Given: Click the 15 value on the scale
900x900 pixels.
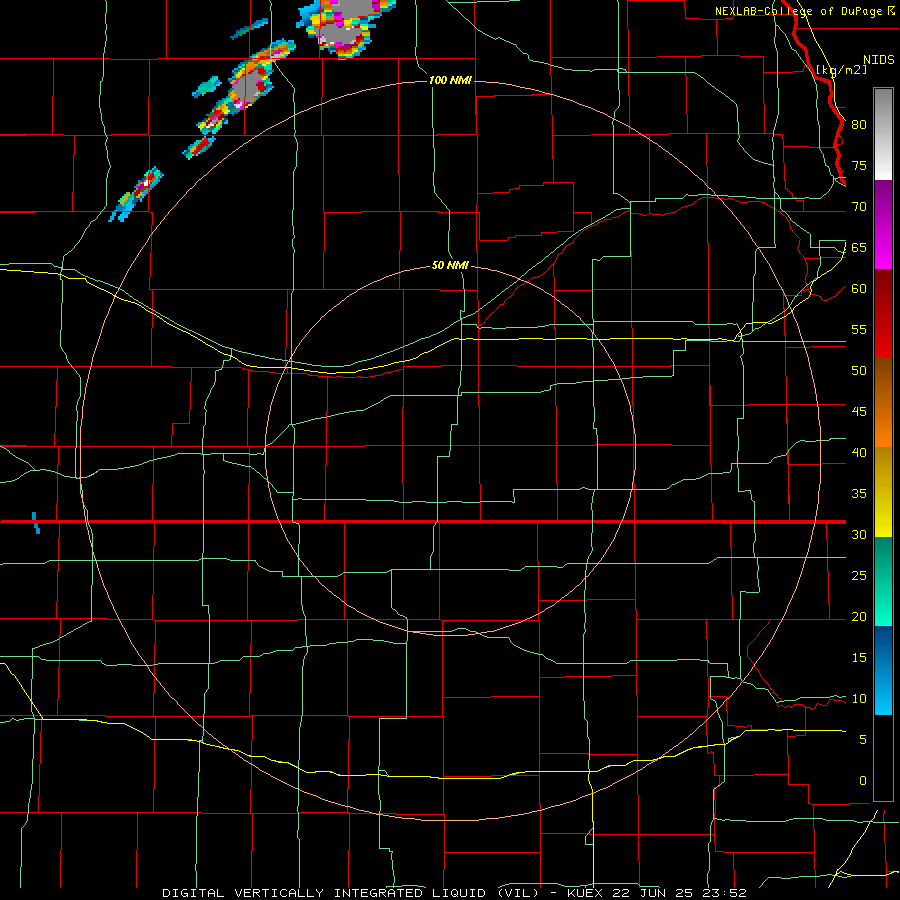Looking at the screenshot, I should pos(859,657).
